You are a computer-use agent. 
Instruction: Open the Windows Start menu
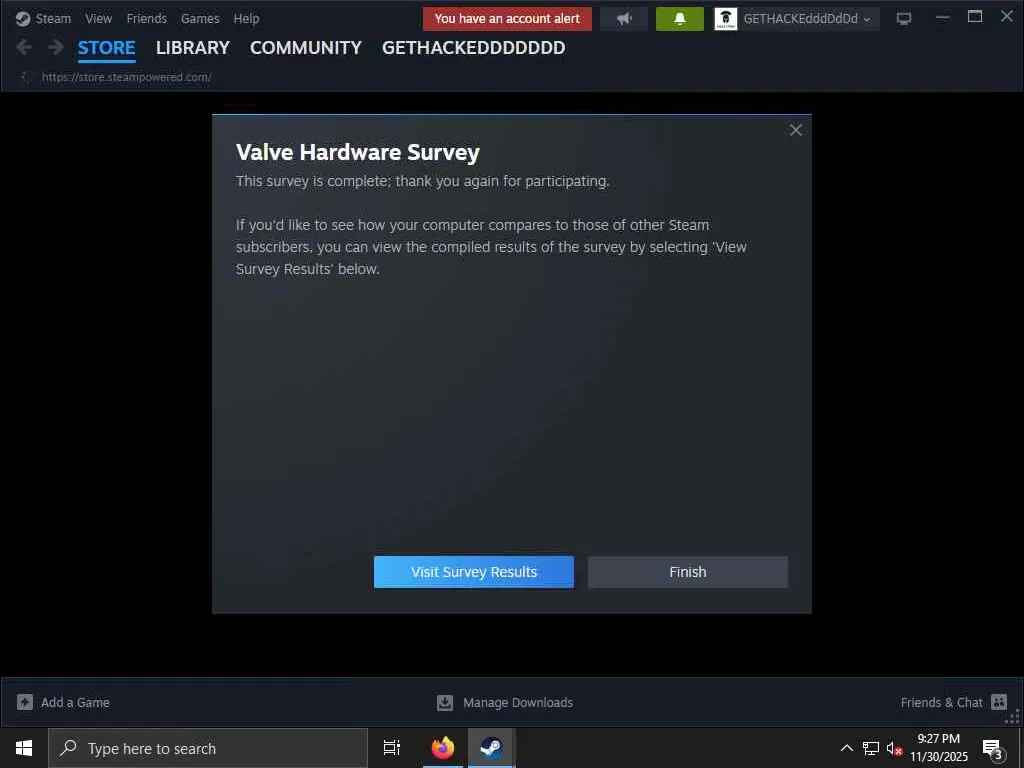[24, 748]
